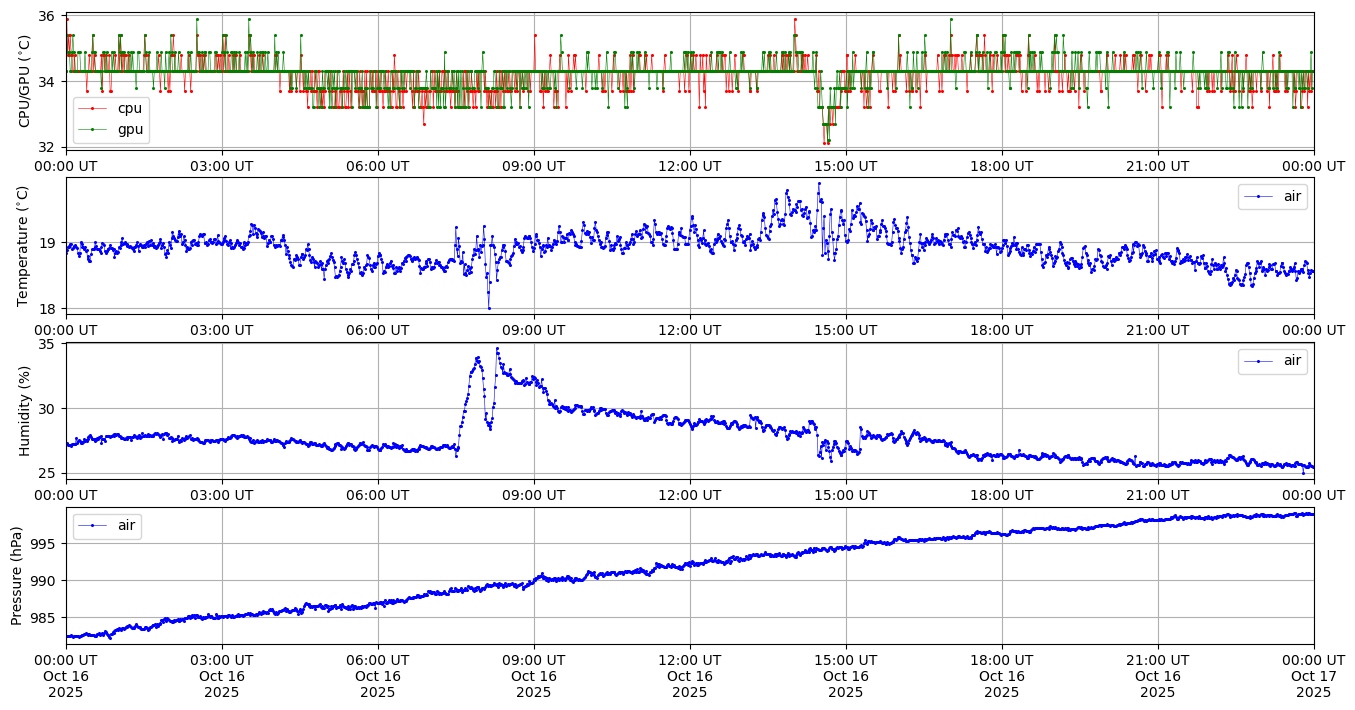Image resolution: width=1355 pixels, height=710 pixels.
Task: Click the CPU/GPU (°C) y-axis label
Action: click(x=24, y=81)
